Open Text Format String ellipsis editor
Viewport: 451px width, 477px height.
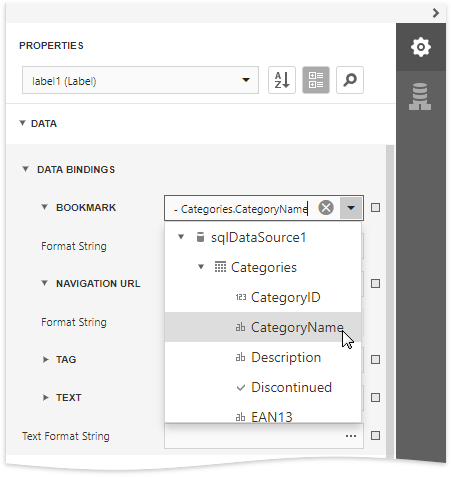point(351,436)
